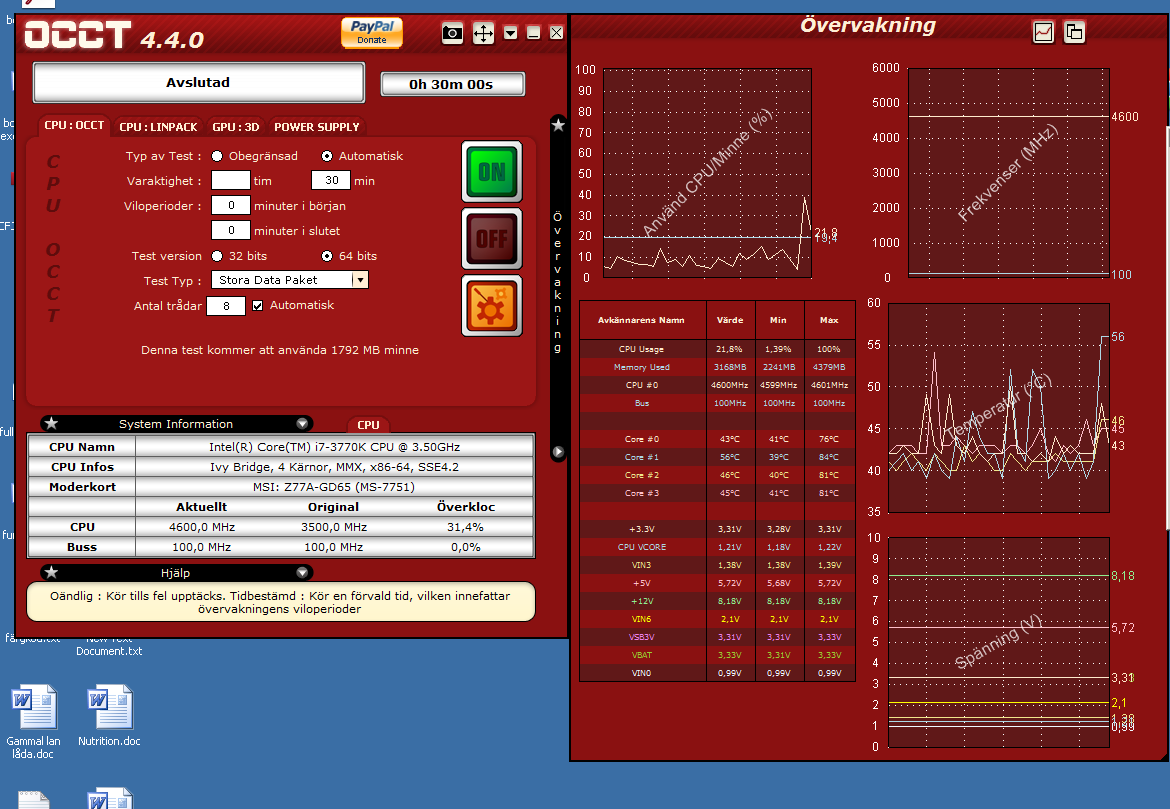Click the move window arrows icon
1170x809 pixels.
tap(484, 33)
